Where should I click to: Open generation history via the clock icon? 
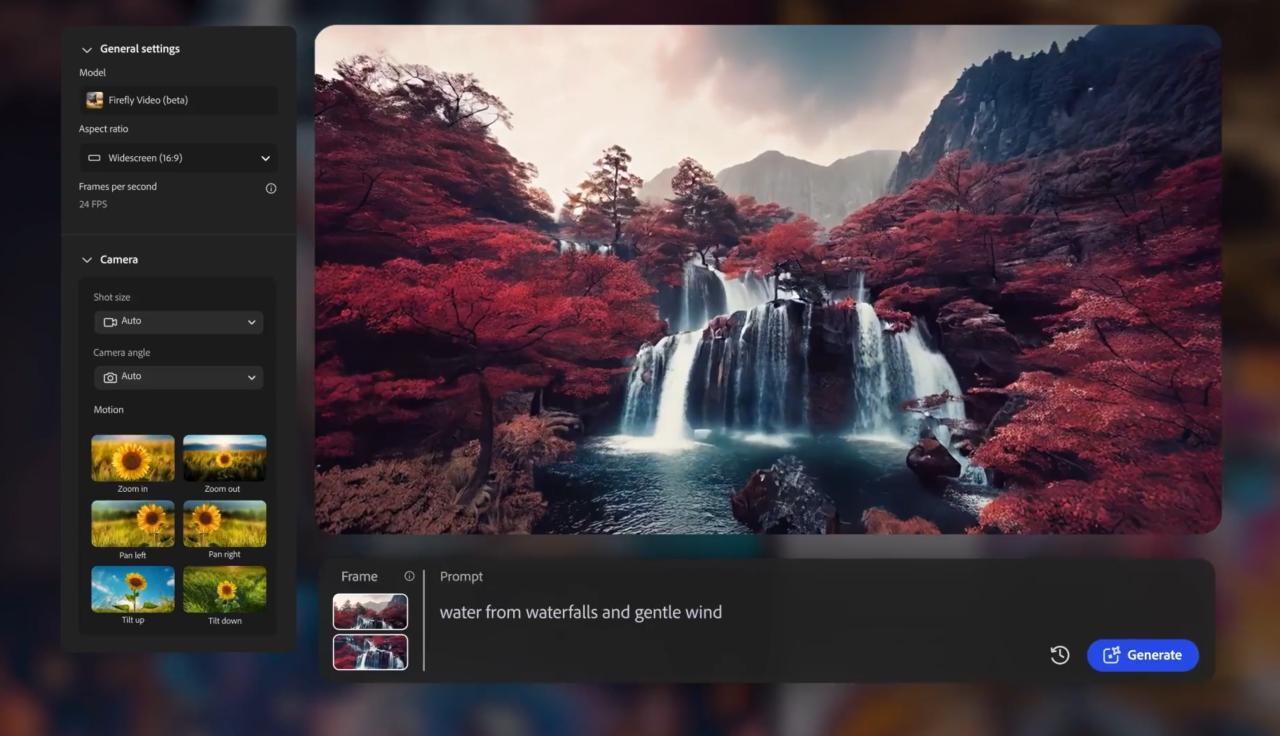click(1059, 655)
